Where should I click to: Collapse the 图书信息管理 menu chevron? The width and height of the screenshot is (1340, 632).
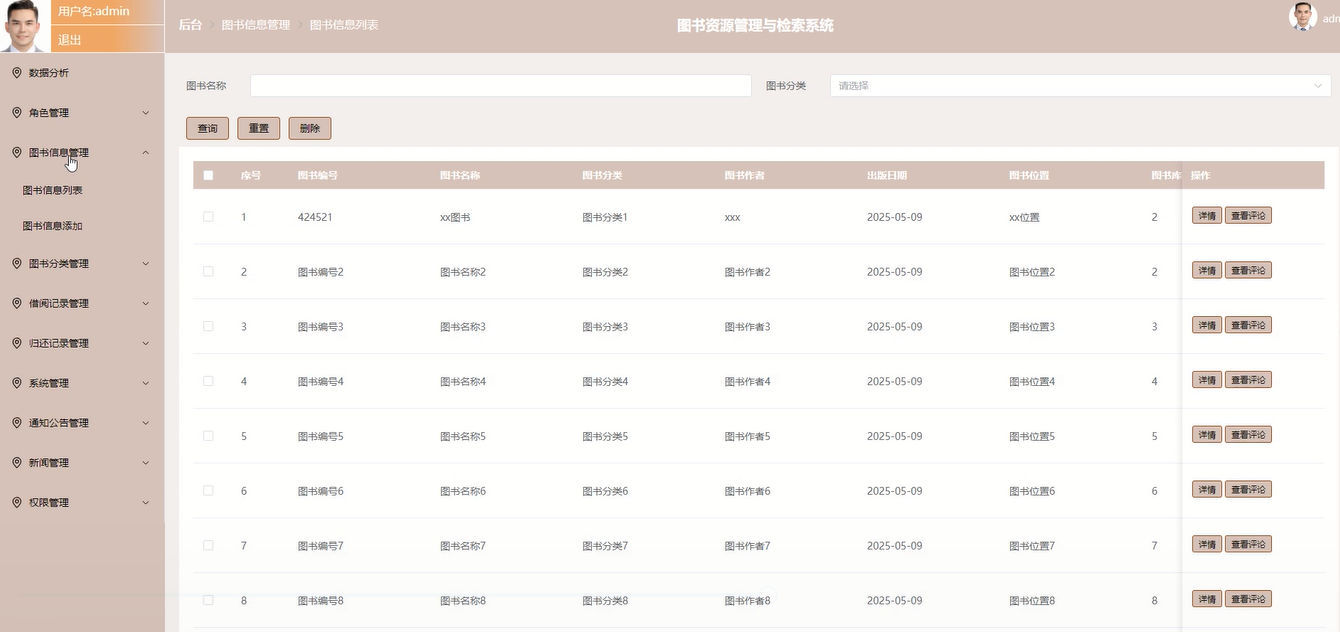click(x=146, y=153)
